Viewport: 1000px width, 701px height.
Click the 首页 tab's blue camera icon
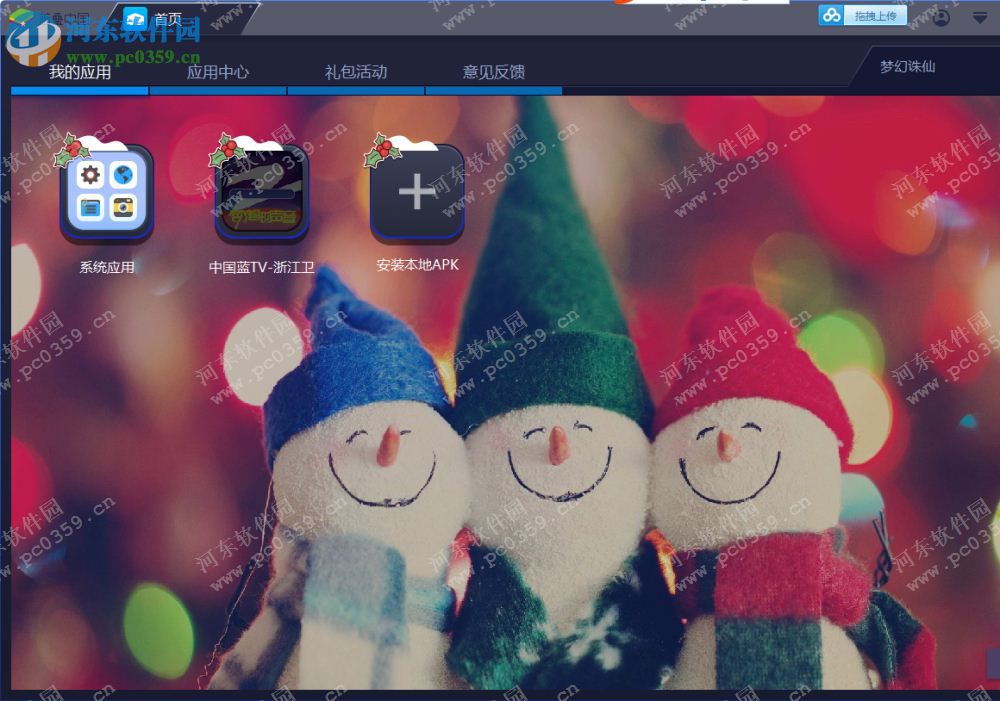136,15
